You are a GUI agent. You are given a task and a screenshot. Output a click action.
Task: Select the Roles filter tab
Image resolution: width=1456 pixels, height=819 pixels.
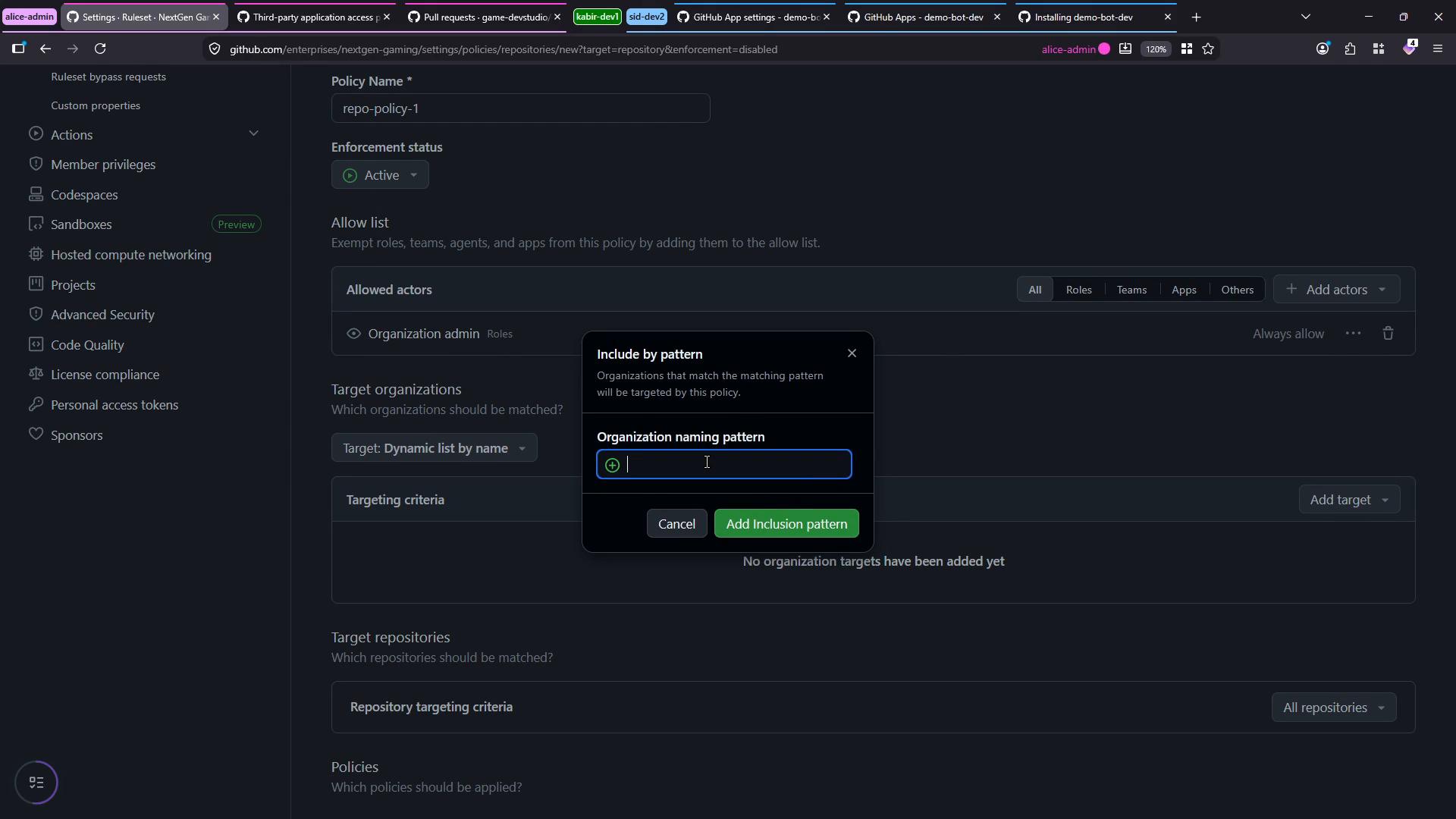pyautogui.click(x=1078, y=290)
